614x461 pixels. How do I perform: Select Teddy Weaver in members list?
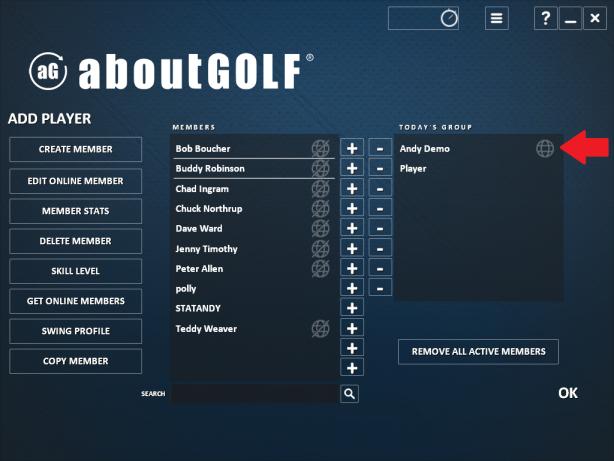(x=254, y=328)
